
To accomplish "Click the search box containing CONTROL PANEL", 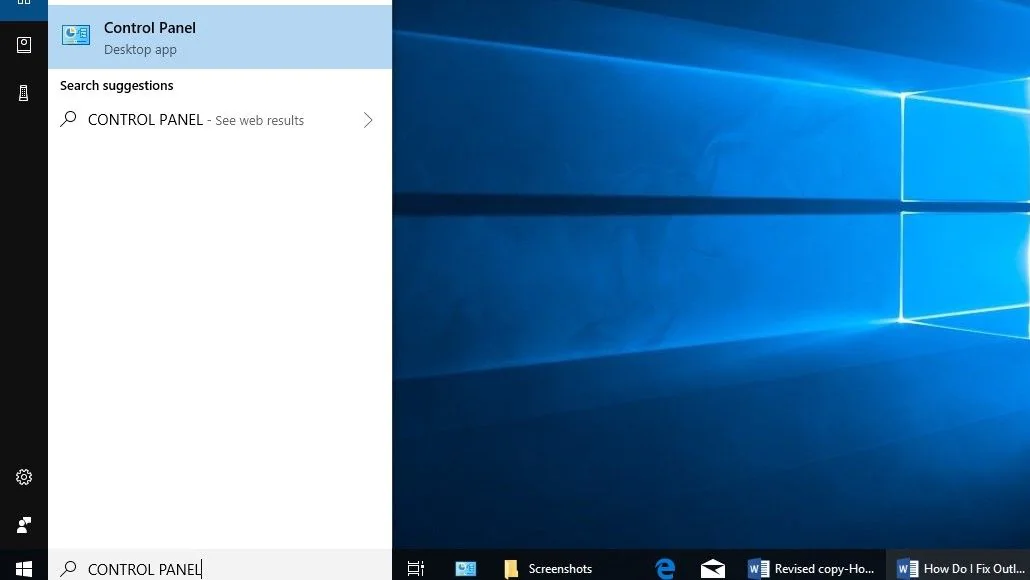I will [220, 568].
